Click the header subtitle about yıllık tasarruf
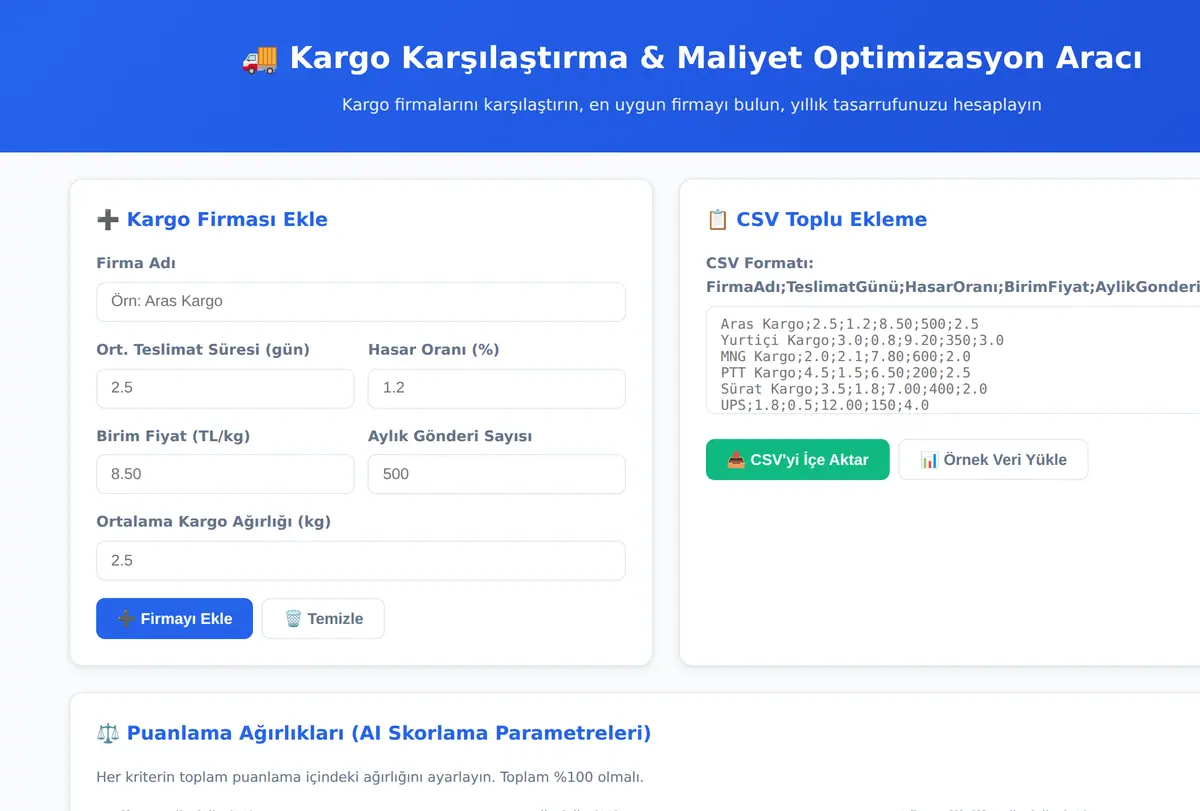The height and width of the screenshot is (811, 1200). click(691, 105)
